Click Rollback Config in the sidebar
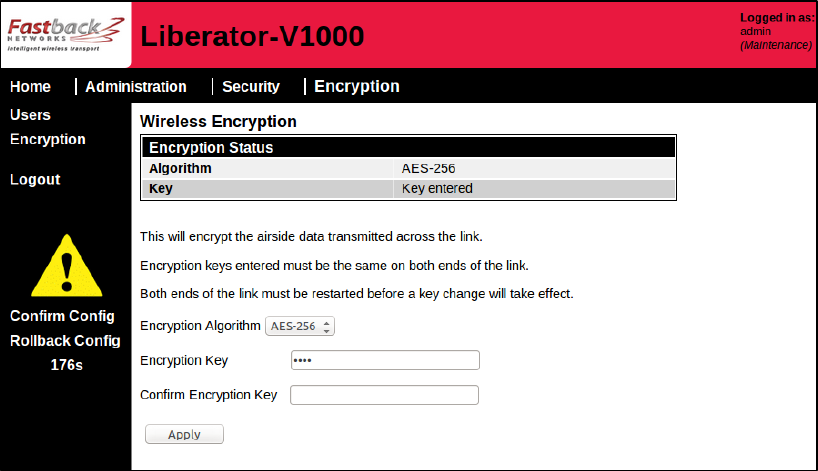Screen dimensions: 818x471 click(x=65, y=340)
